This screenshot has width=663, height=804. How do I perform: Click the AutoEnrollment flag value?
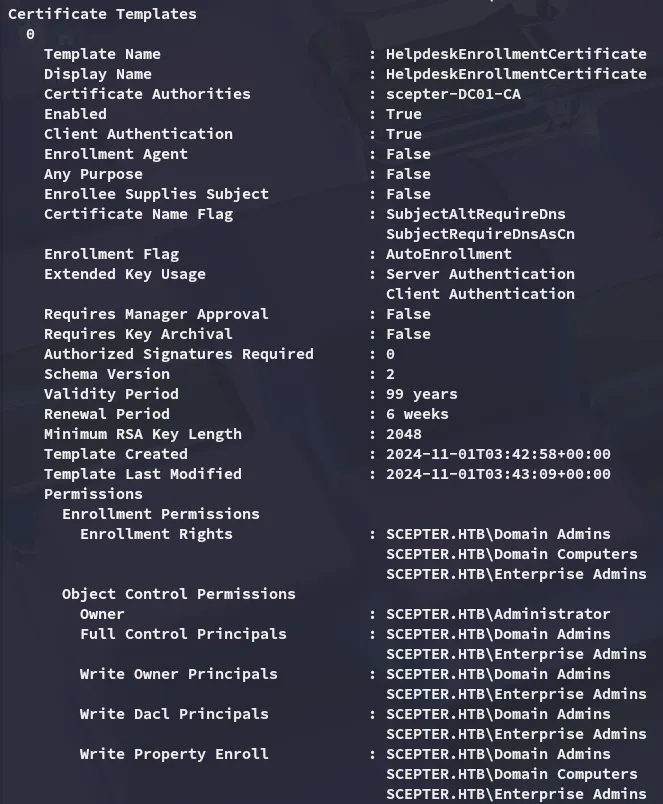448,254
